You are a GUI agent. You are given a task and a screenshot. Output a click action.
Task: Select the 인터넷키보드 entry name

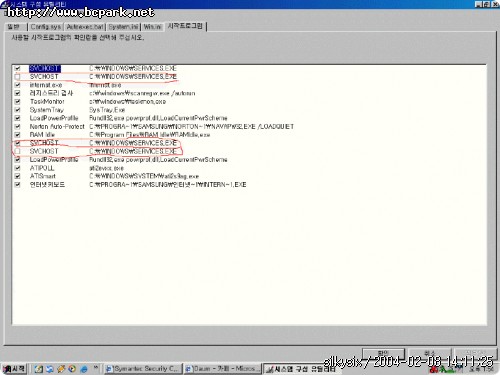tap(47, 185)
